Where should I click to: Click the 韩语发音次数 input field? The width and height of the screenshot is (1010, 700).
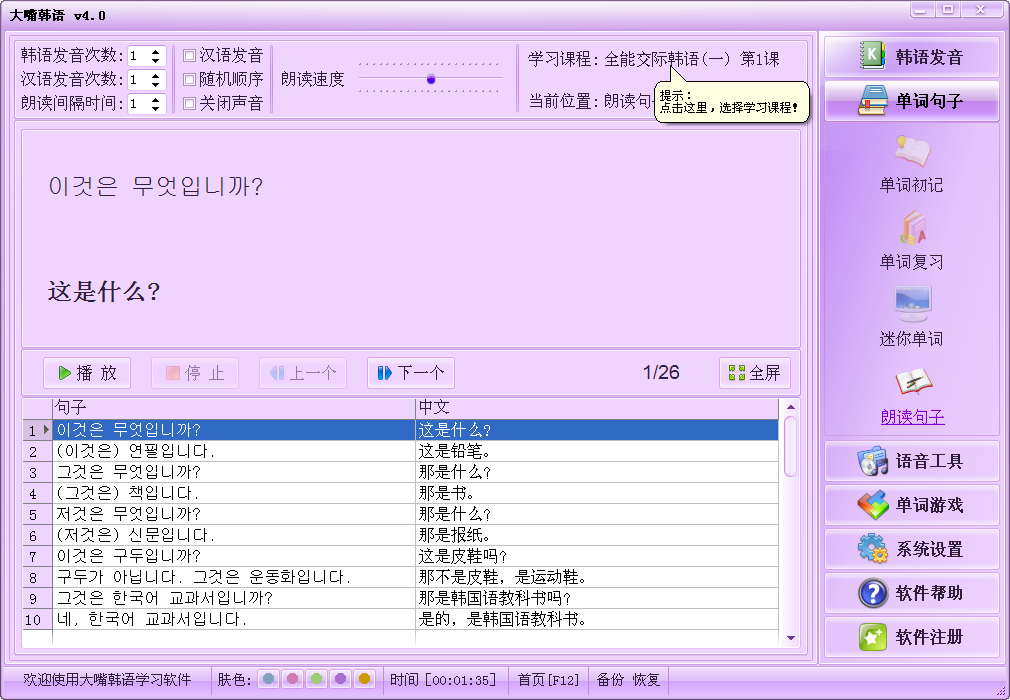point(138,56)
